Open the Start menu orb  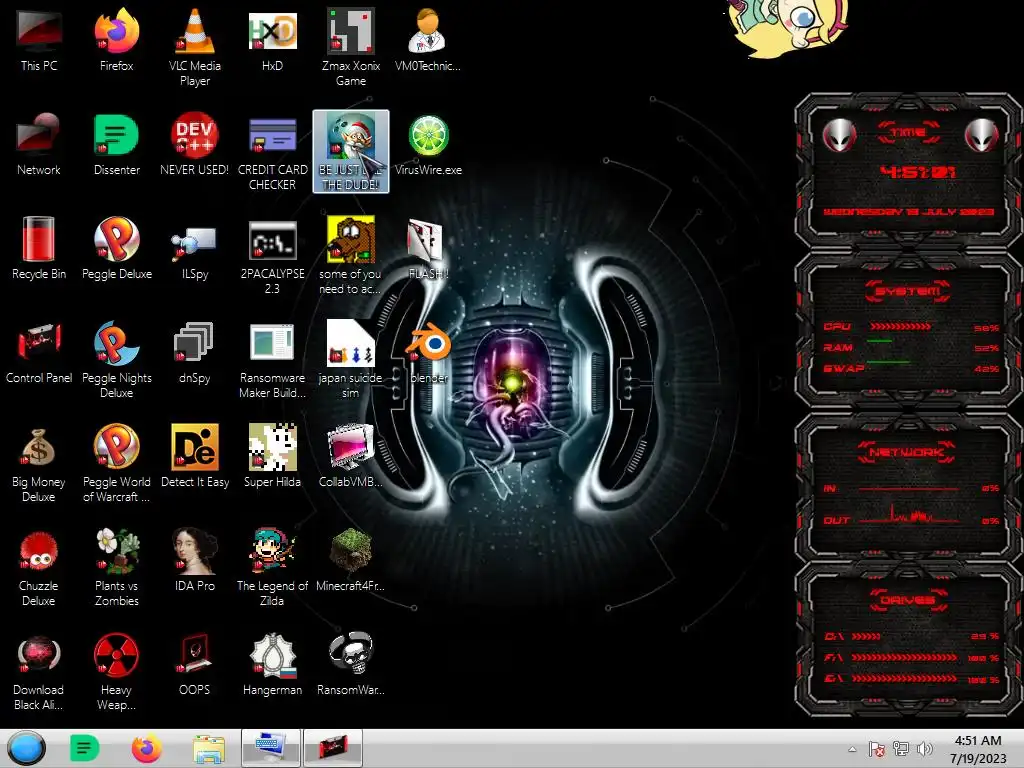pyautogui.click(x=26, y=748)
